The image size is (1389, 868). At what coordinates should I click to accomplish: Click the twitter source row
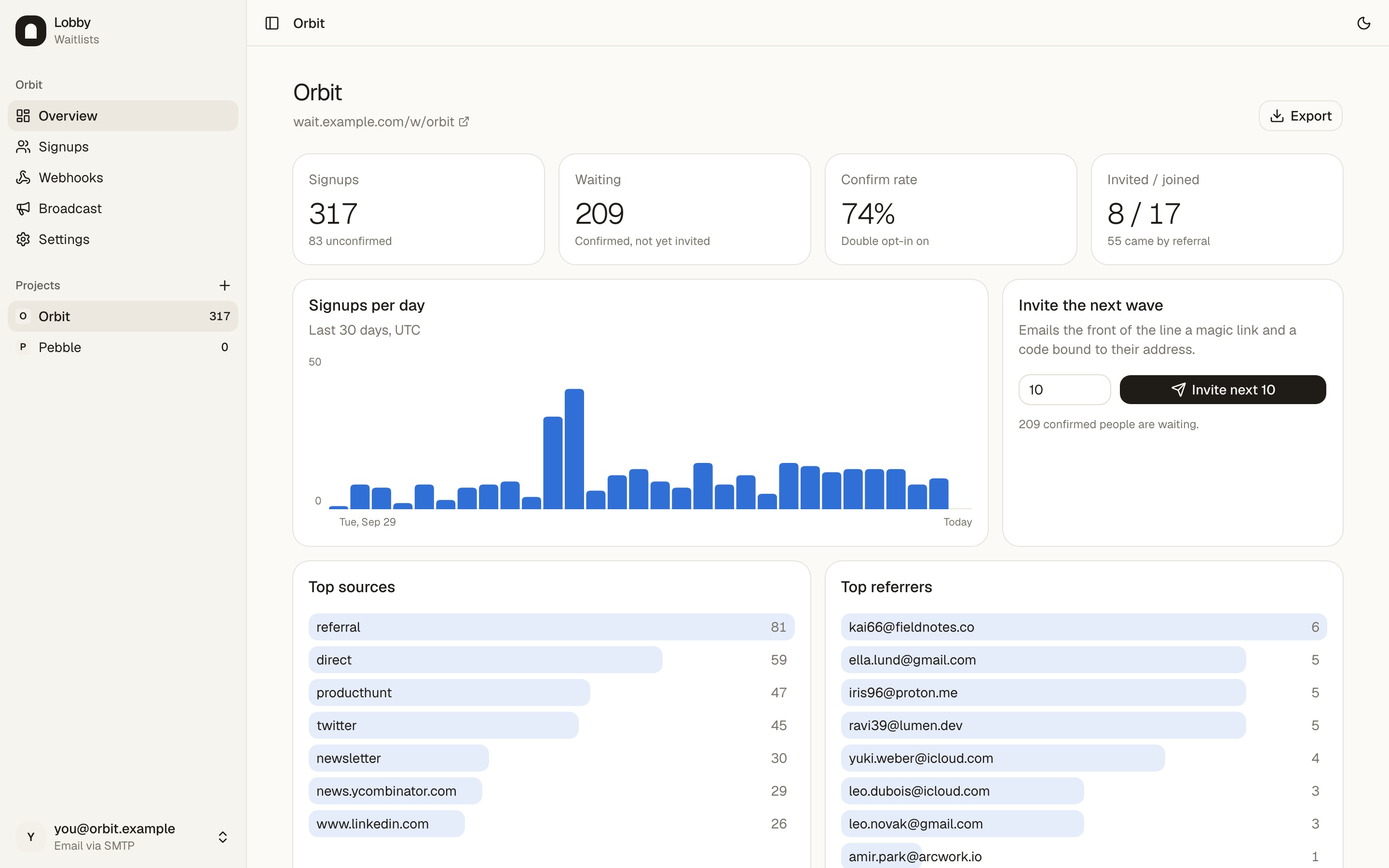pyautogui.click(x=551, y=725)
